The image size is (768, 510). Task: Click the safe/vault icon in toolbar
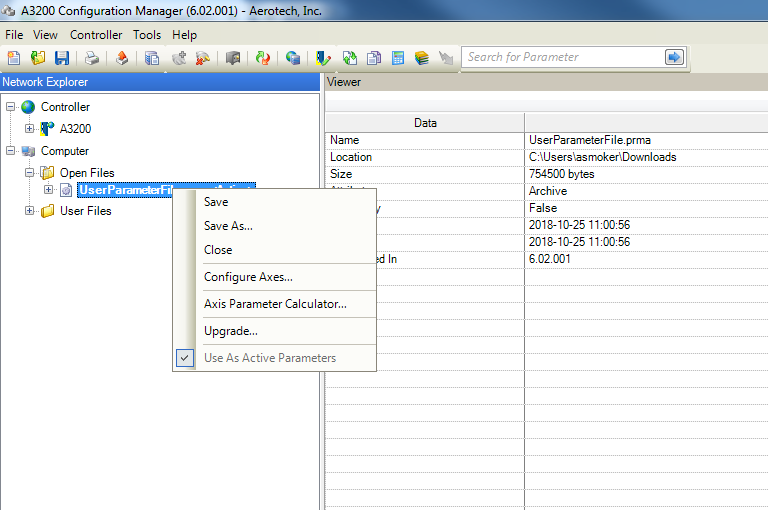click(x=233, y=58)
